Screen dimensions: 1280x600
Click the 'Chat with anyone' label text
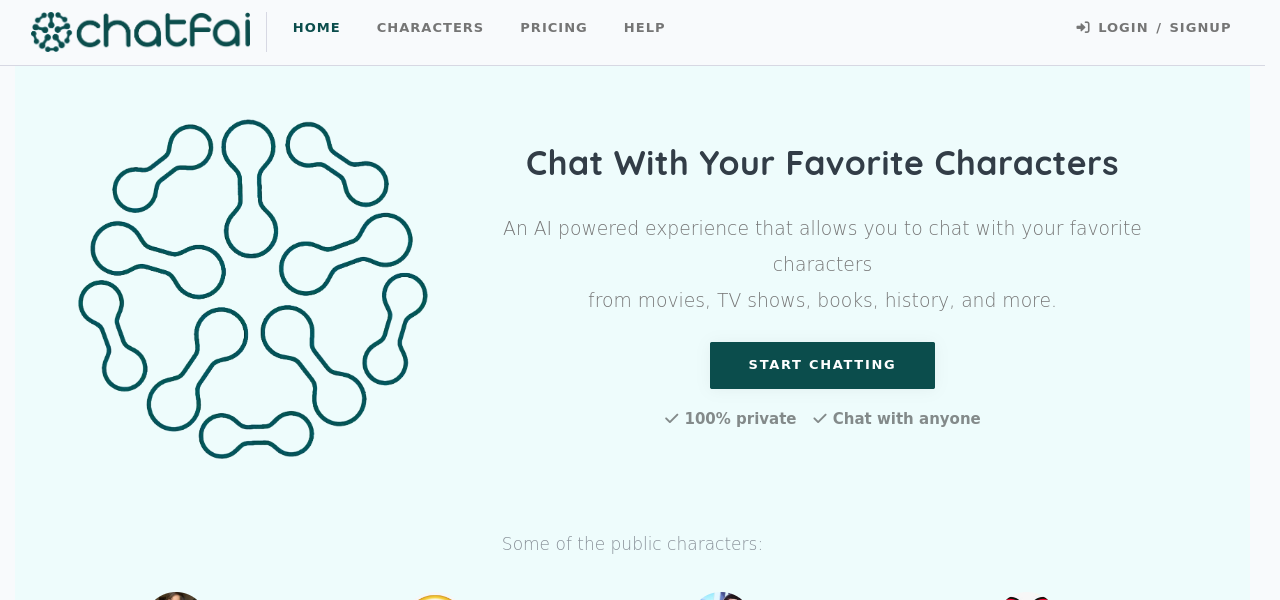(906, 419)
